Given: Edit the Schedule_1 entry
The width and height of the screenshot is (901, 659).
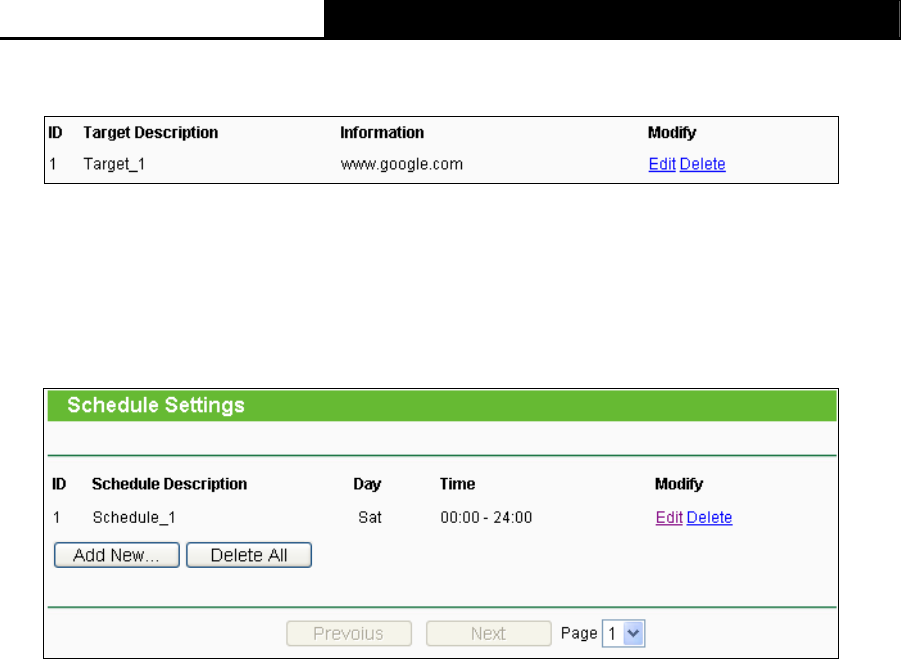Looking at the screenshot, I should point(668,518).
